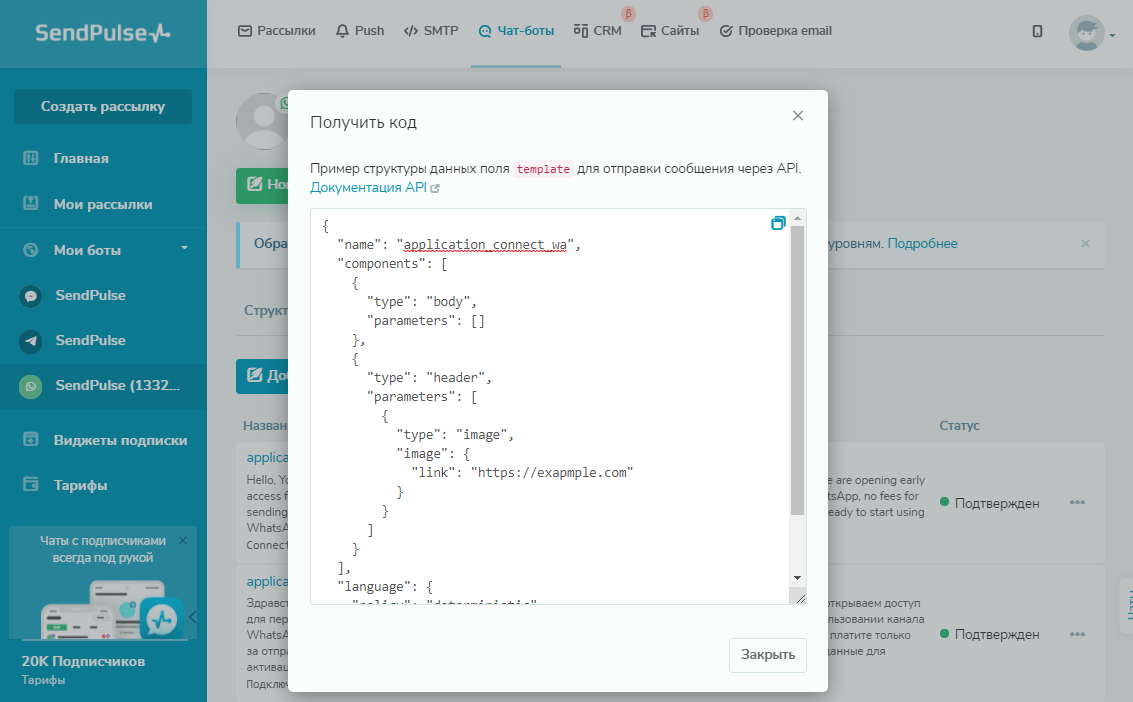Open the Чат-боты tab
1133x702 pixels.
(x=516, y=31)
